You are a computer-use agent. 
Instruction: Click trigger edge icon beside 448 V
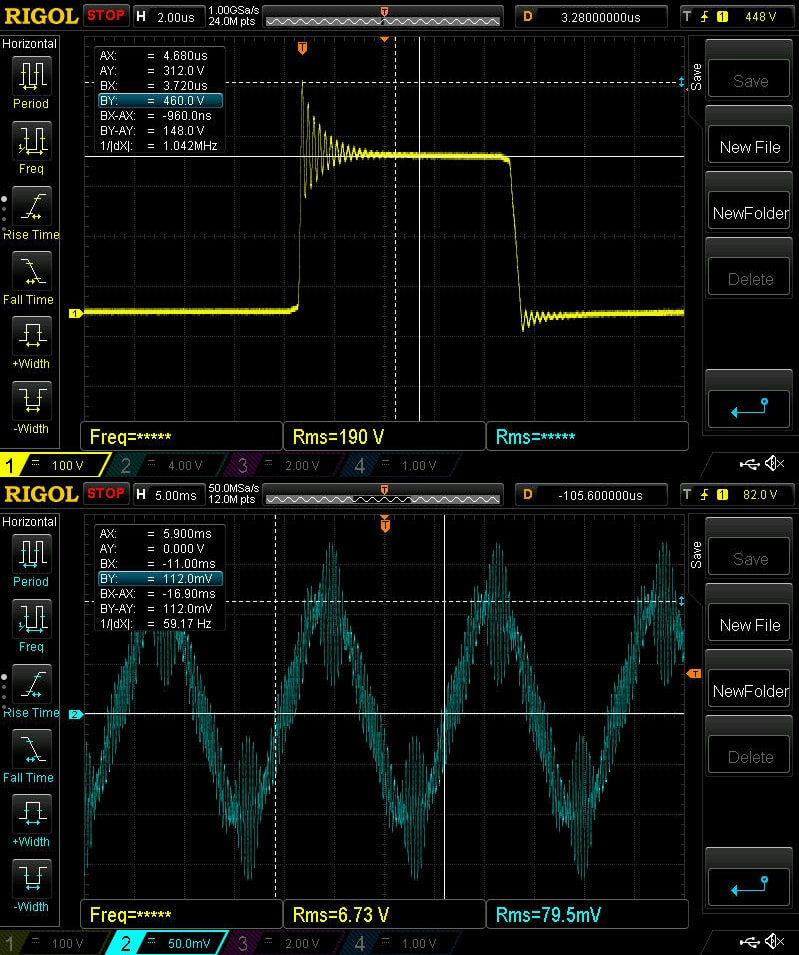pyautogui.click(x=705, y=16)
